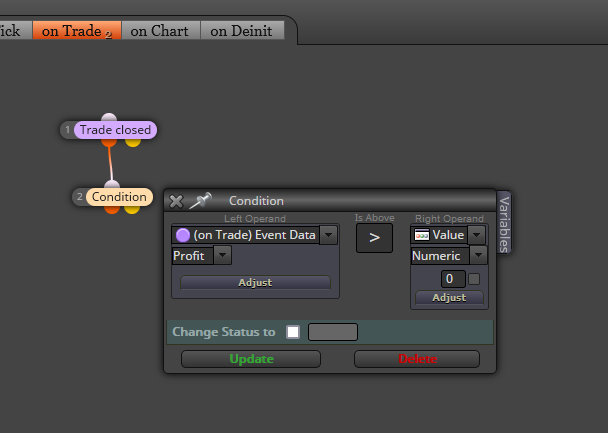Click the green Update button
Screen dimensions: 608x433
pos(251,359)
